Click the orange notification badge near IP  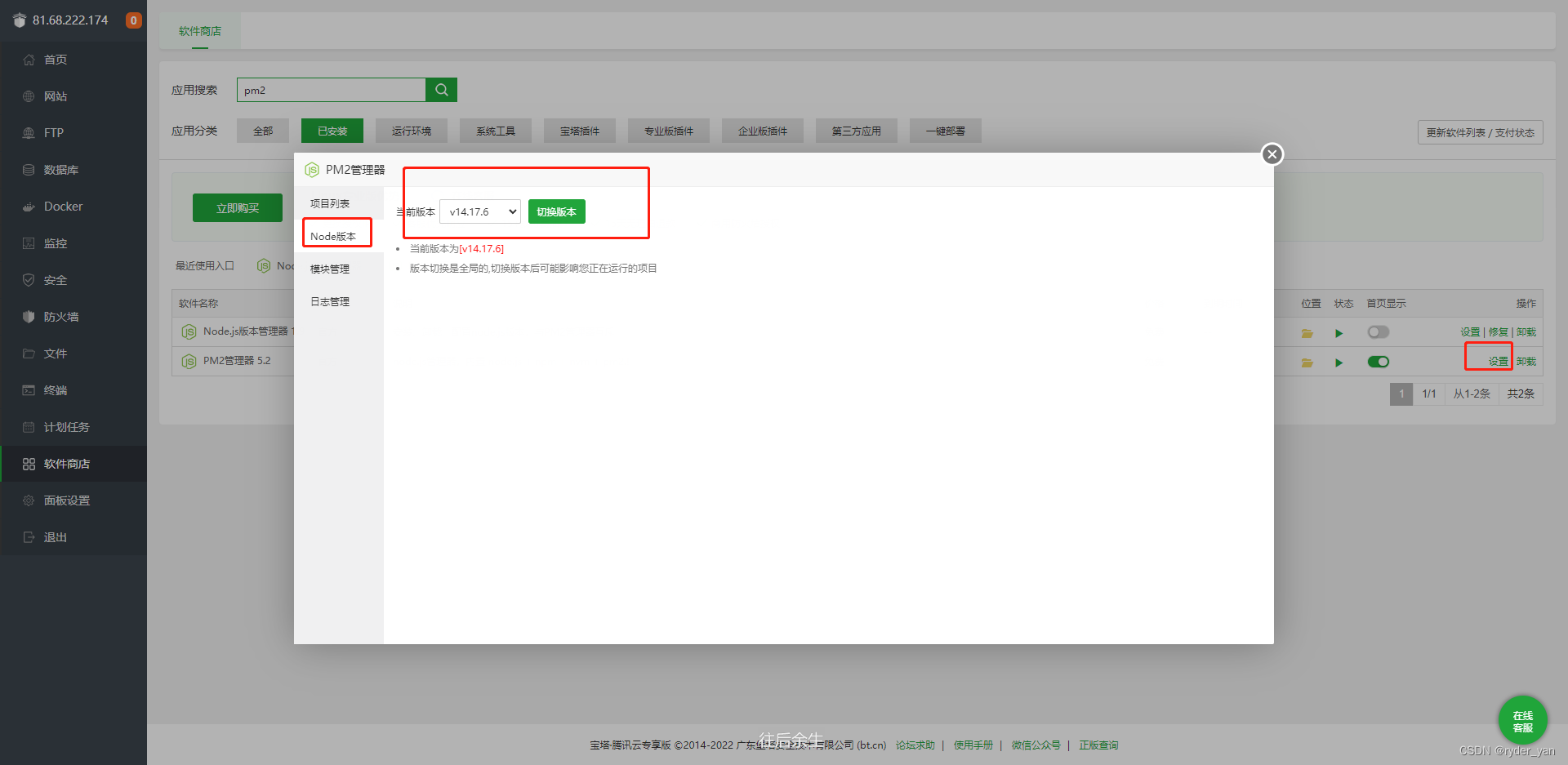[133, 20]
